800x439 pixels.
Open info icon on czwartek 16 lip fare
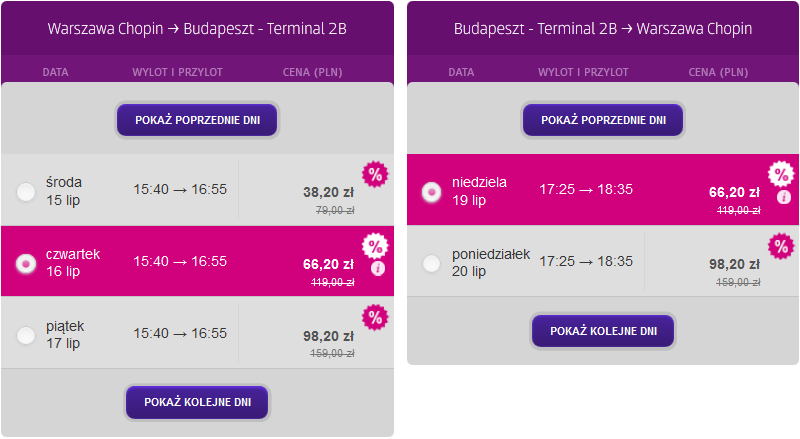point(378,269)
